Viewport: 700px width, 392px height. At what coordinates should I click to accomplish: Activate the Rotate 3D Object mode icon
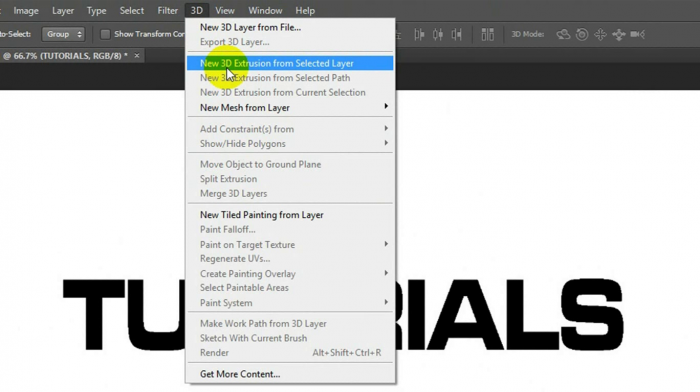(x=563, y=34)
